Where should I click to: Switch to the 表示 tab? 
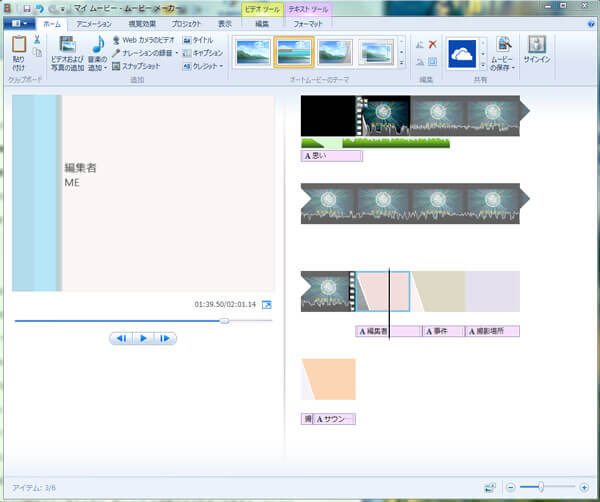pos(225,24)
